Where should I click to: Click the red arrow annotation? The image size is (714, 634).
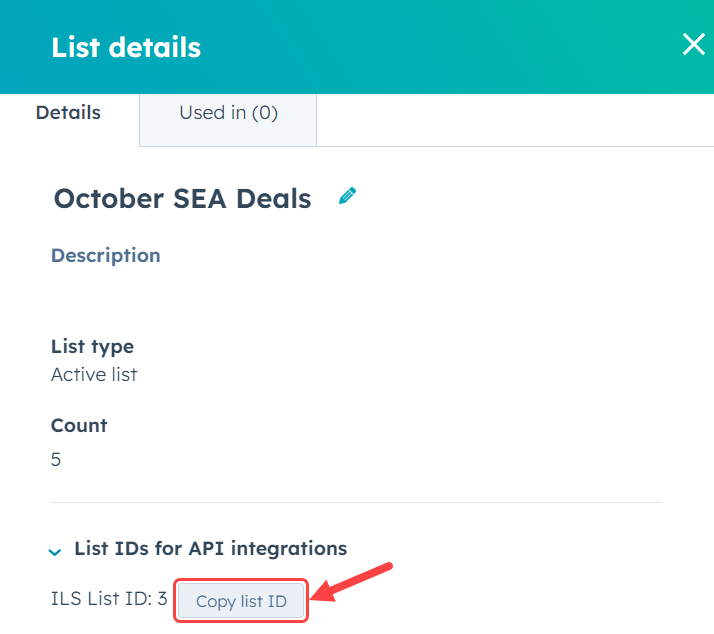click(x=354, y=584)
